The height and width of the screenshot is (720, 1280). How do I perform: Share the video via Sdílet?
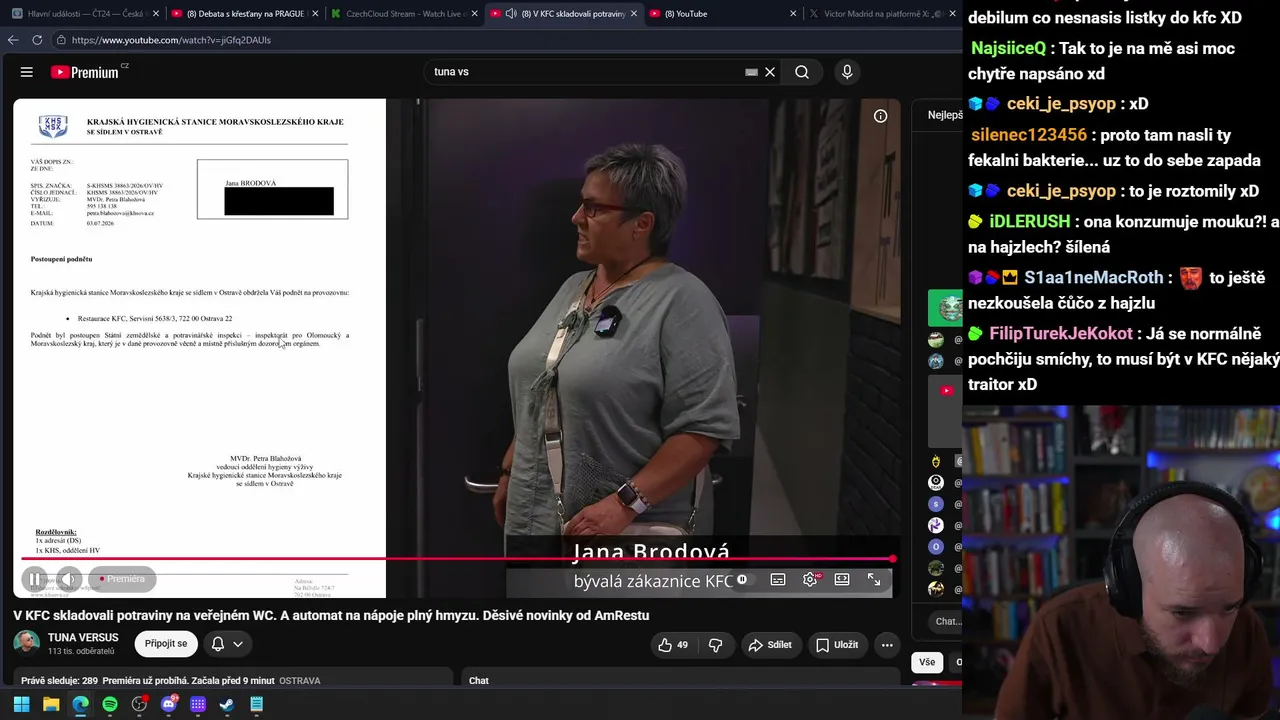(x=770, y=645)
